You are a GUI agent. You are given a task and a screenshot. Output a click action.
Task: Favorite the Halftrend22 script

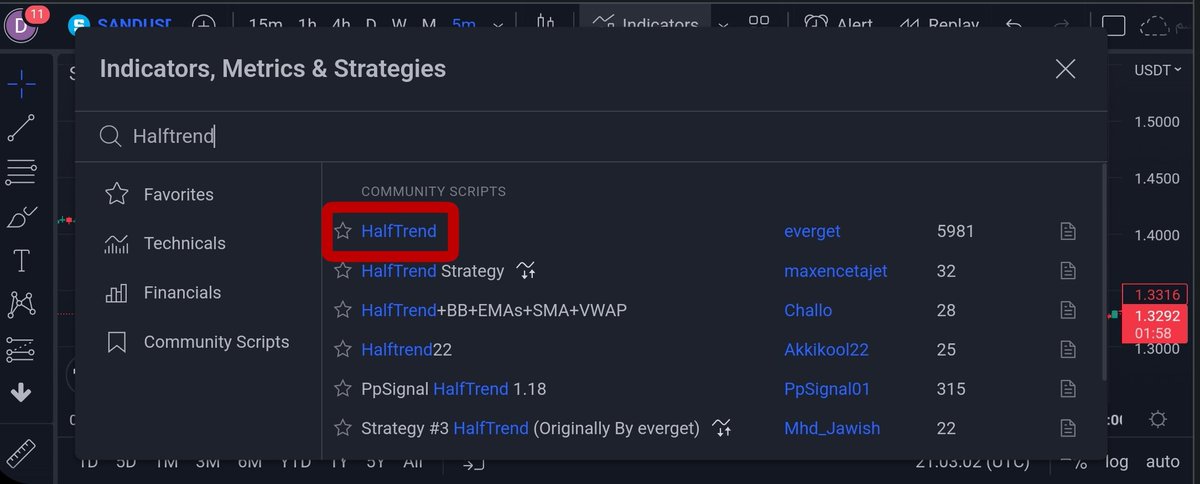coord(343,350)
